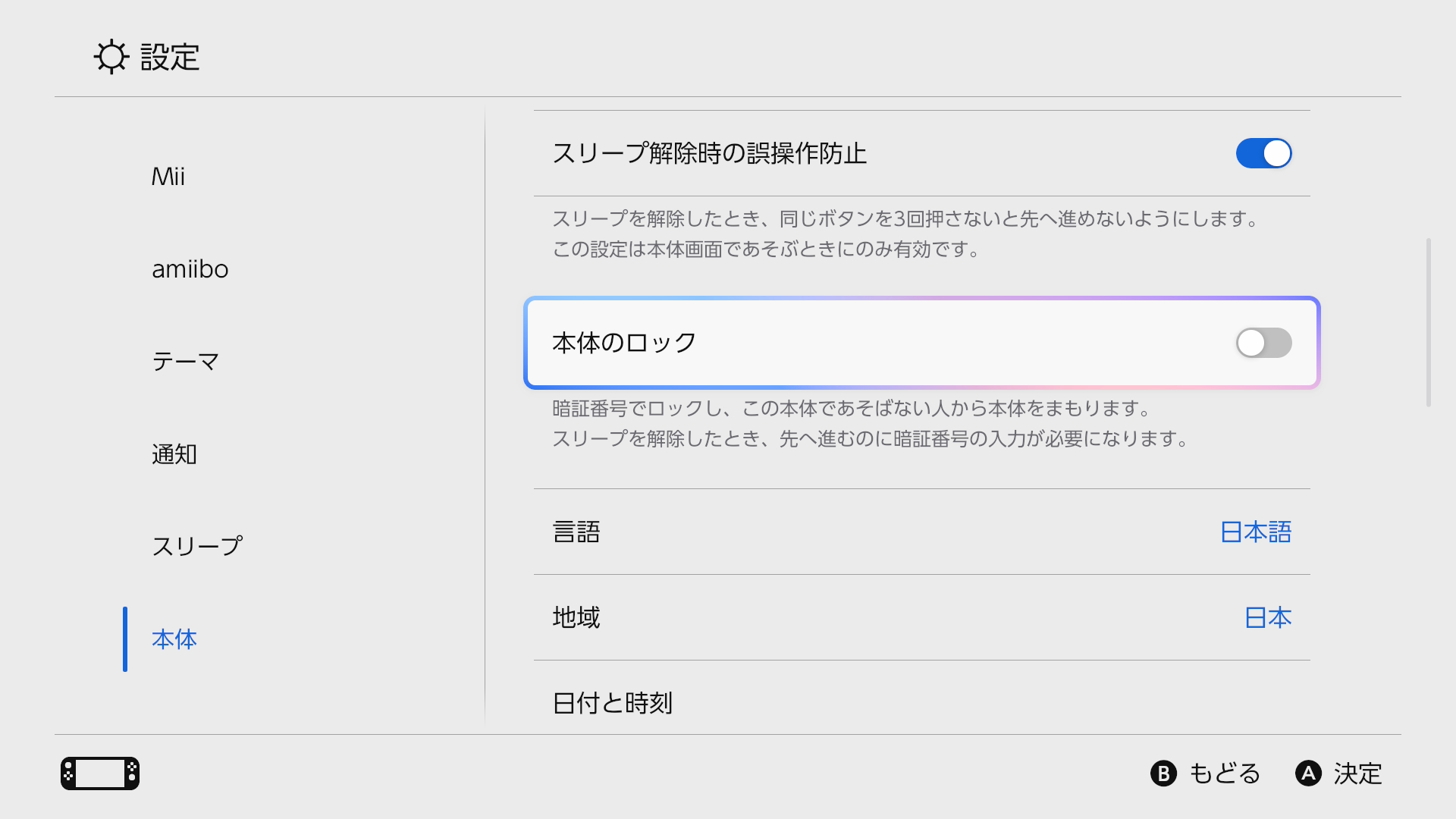Open the 日付と時刻 setting row
The width and height of the screenshot is (1456, 819).
[x=922, y=698]
